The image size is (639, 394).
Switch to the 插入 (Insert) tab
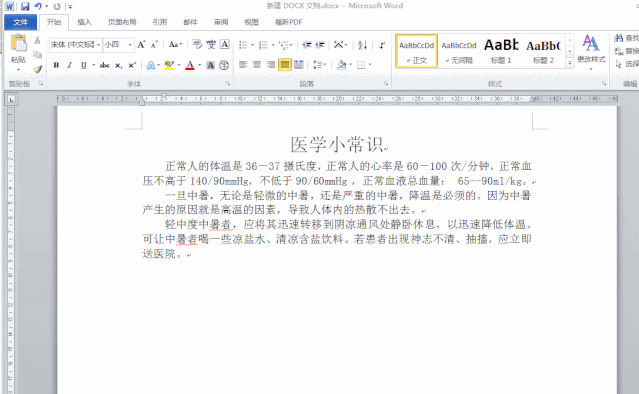tap(84, 22)
